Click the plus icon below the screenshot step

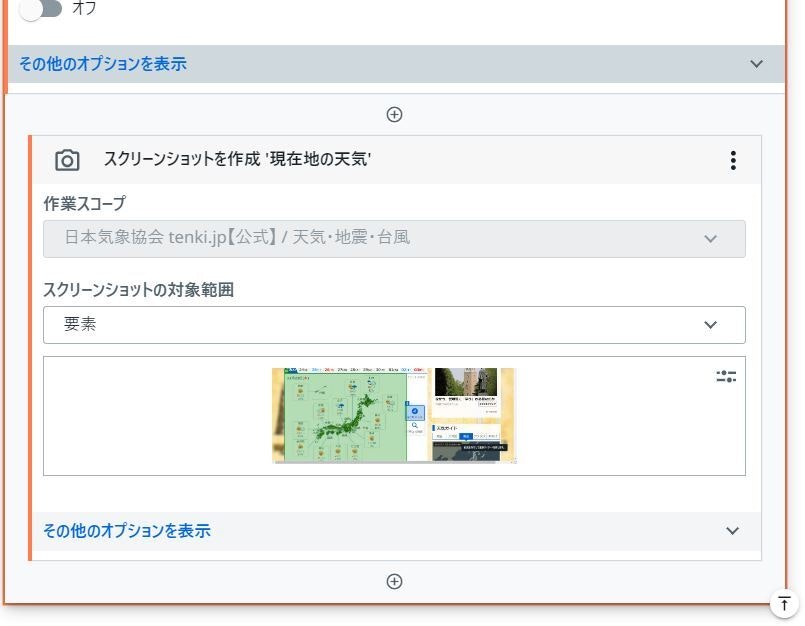pyautogui.click(x=395, y=580)
